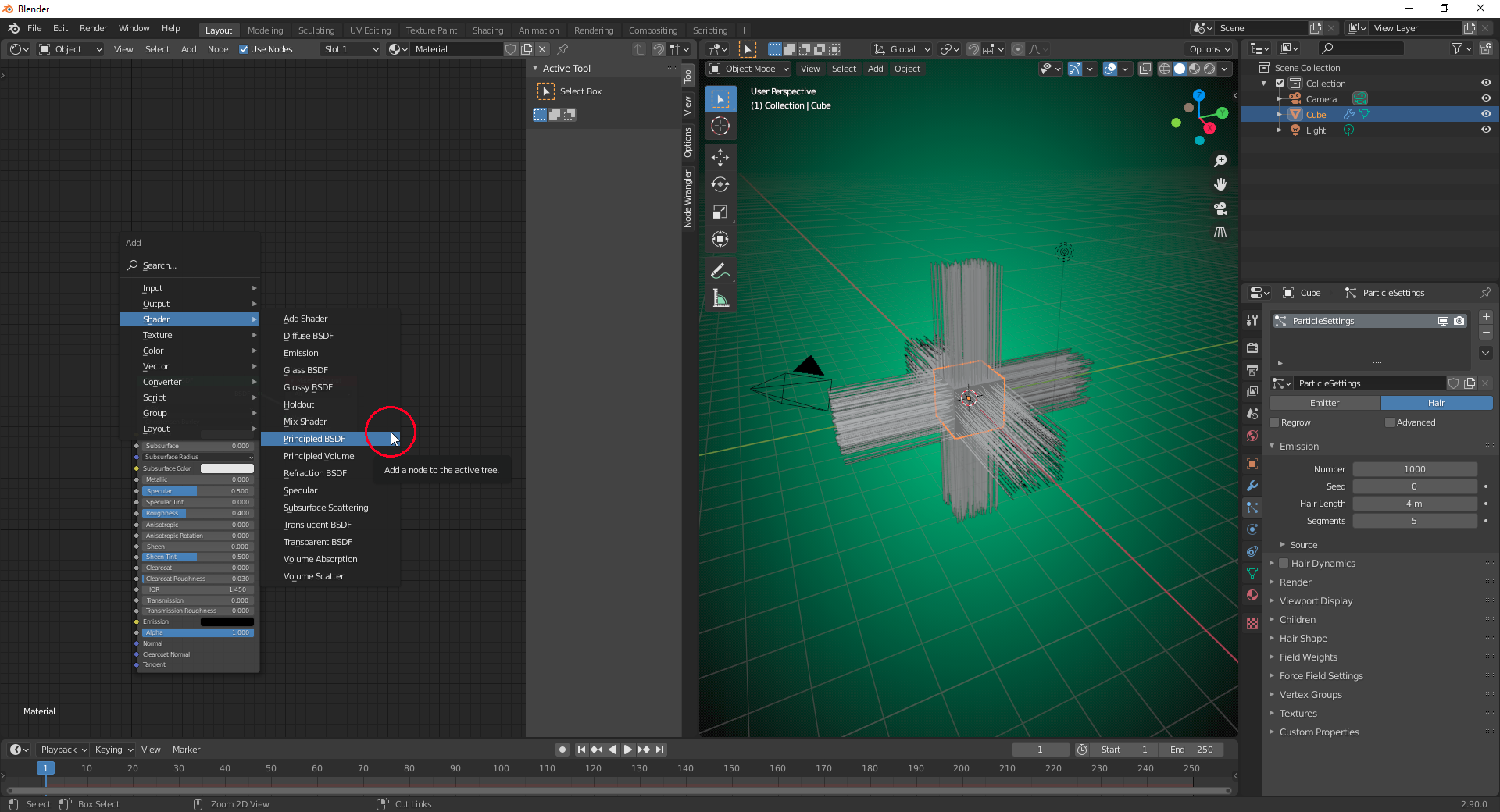
Task: Switch to the Shading workspace tab
Action: coord(487,30)
